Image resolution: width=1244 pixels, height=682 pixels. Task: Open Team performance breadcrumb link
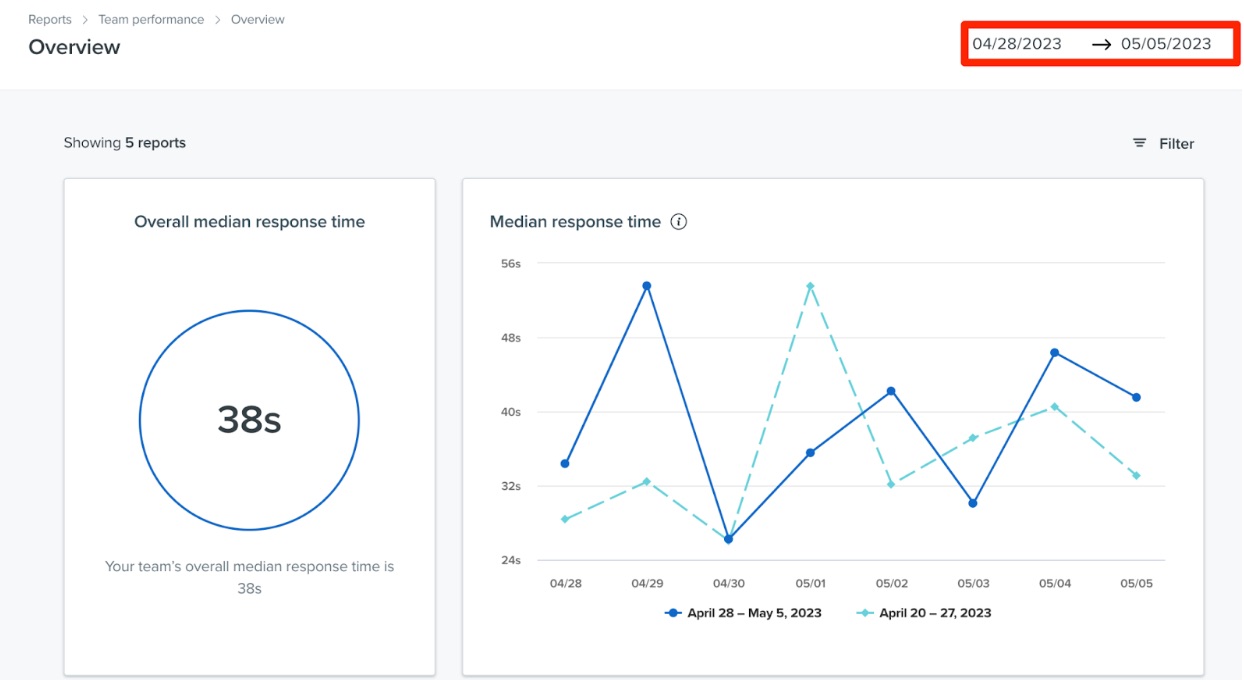click(x=151, y=20)
